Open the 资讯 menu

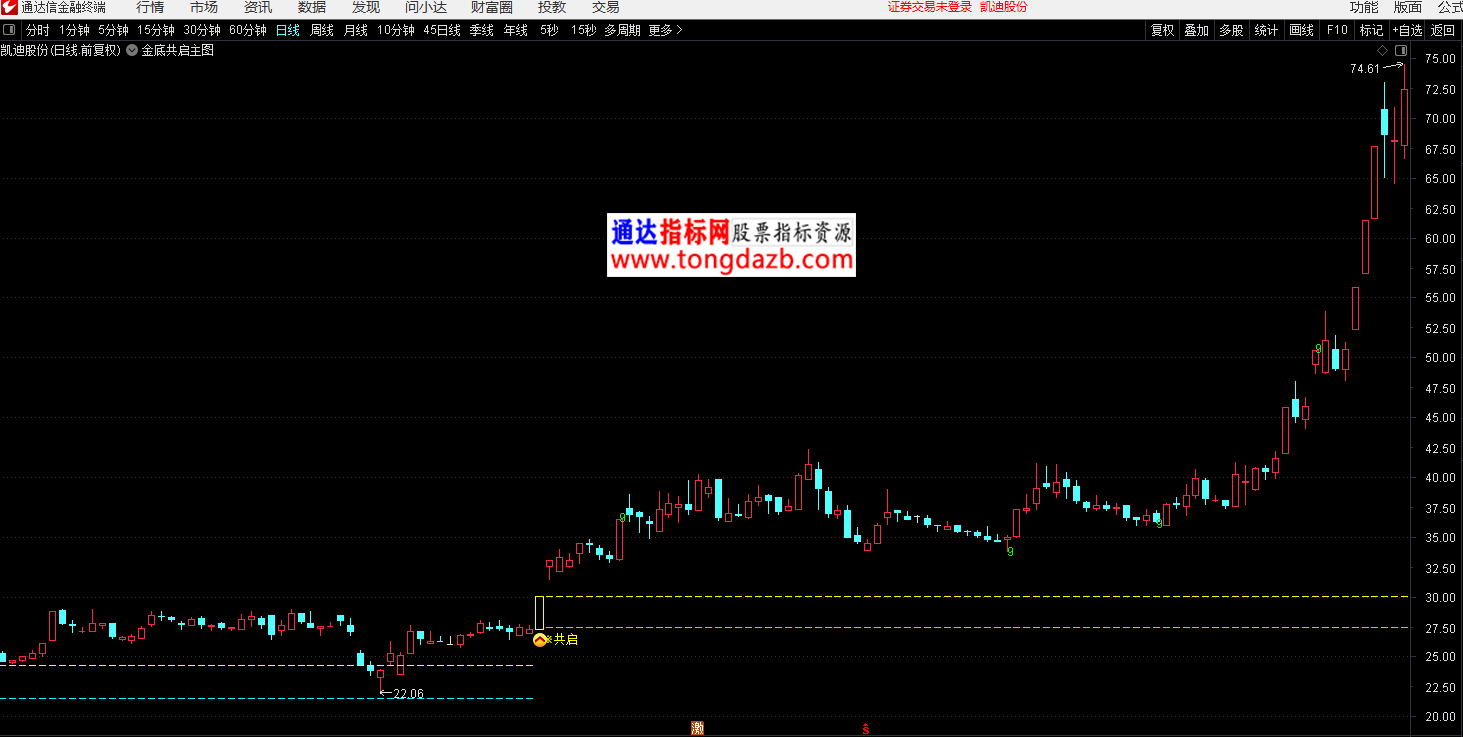(x=258, y=8)
